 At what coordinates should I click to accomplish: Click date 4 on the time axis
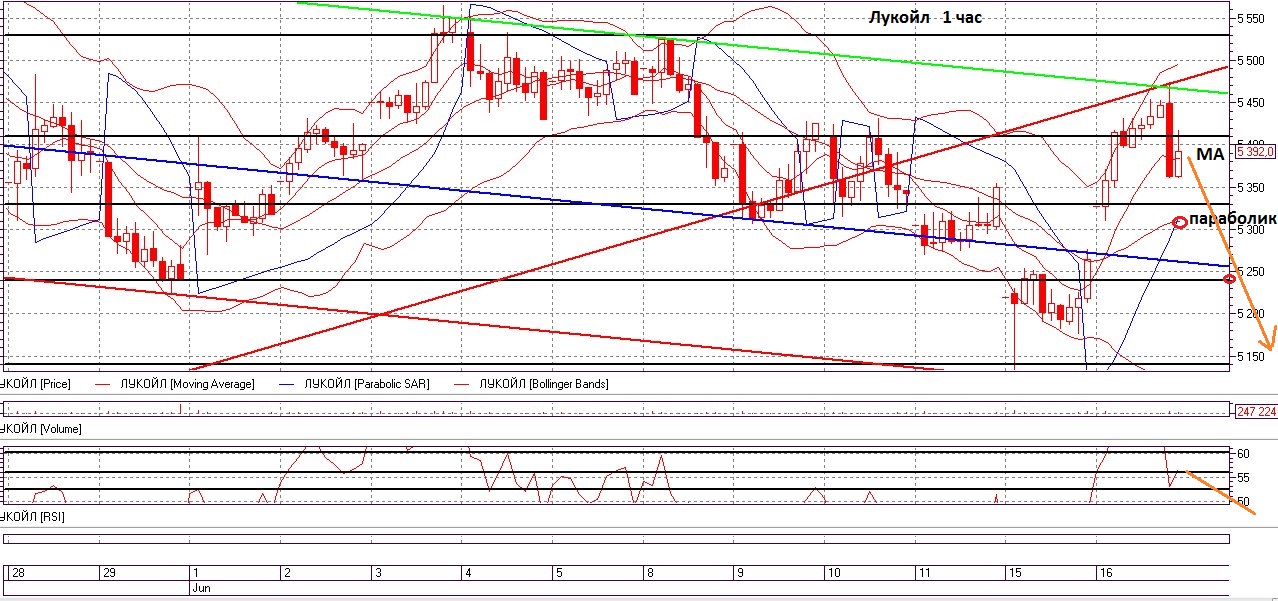coord(467,573)
